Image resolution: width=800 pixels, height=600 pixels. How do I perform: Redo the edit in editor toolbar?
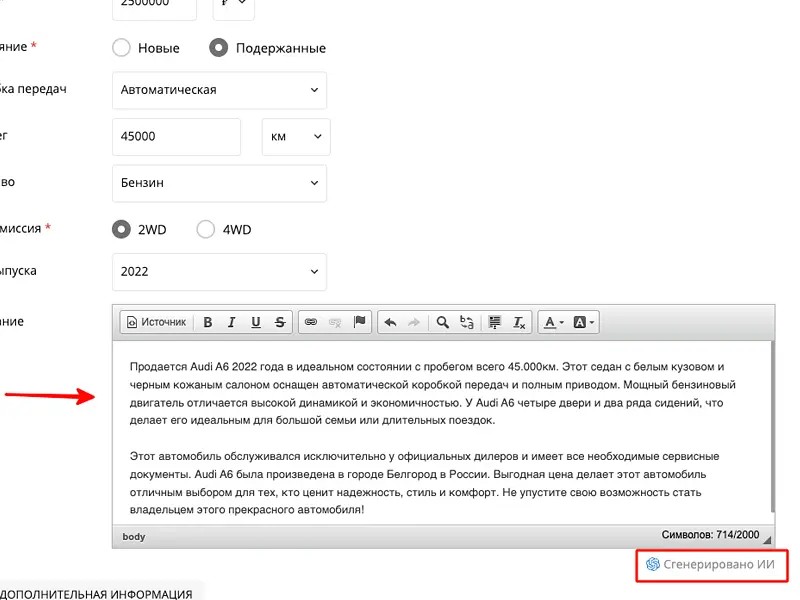coord(414,322)
